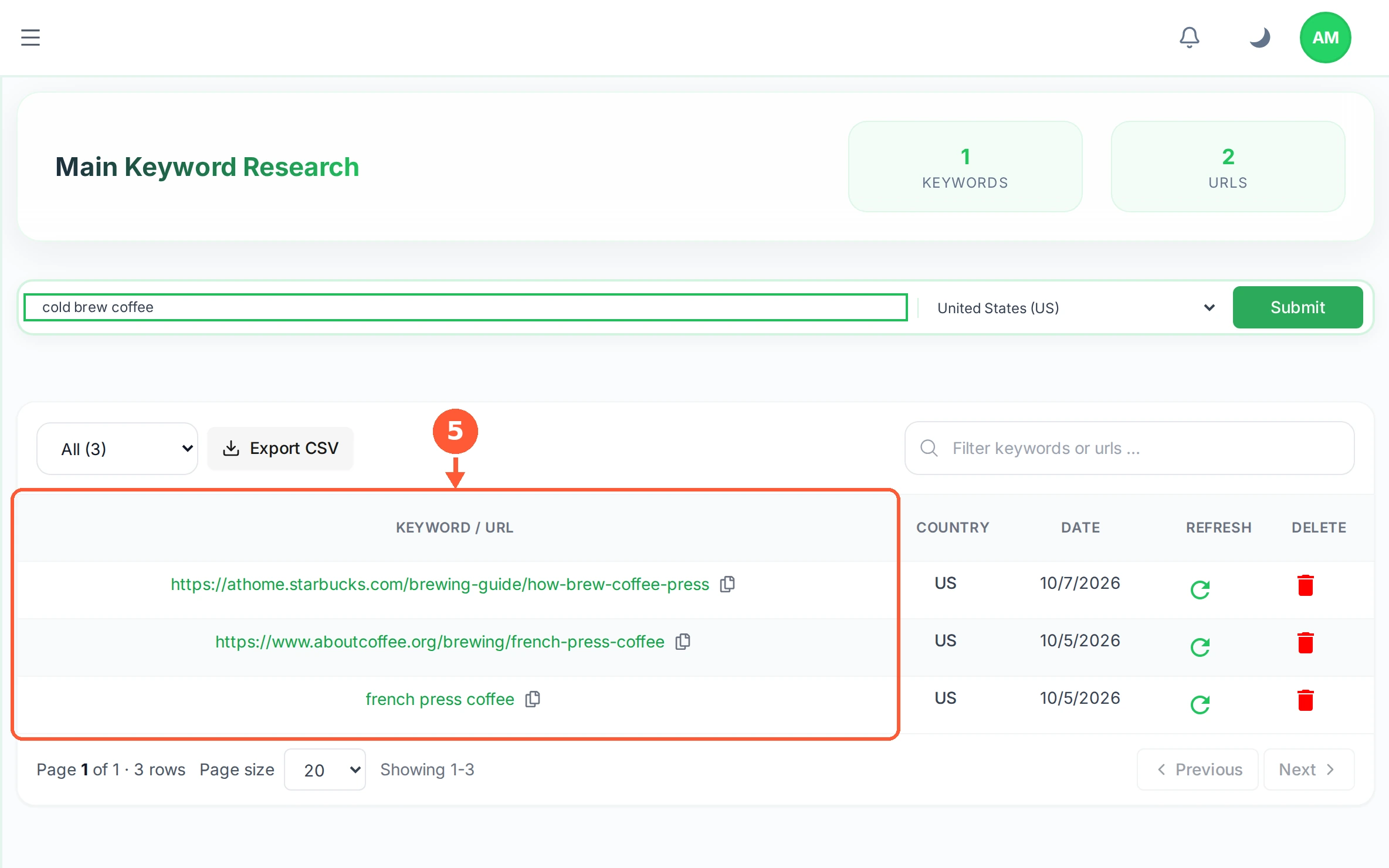Select the 10/7/2026 date cell
This screenshot has width=1389, height=868.
click(1080, 583)
